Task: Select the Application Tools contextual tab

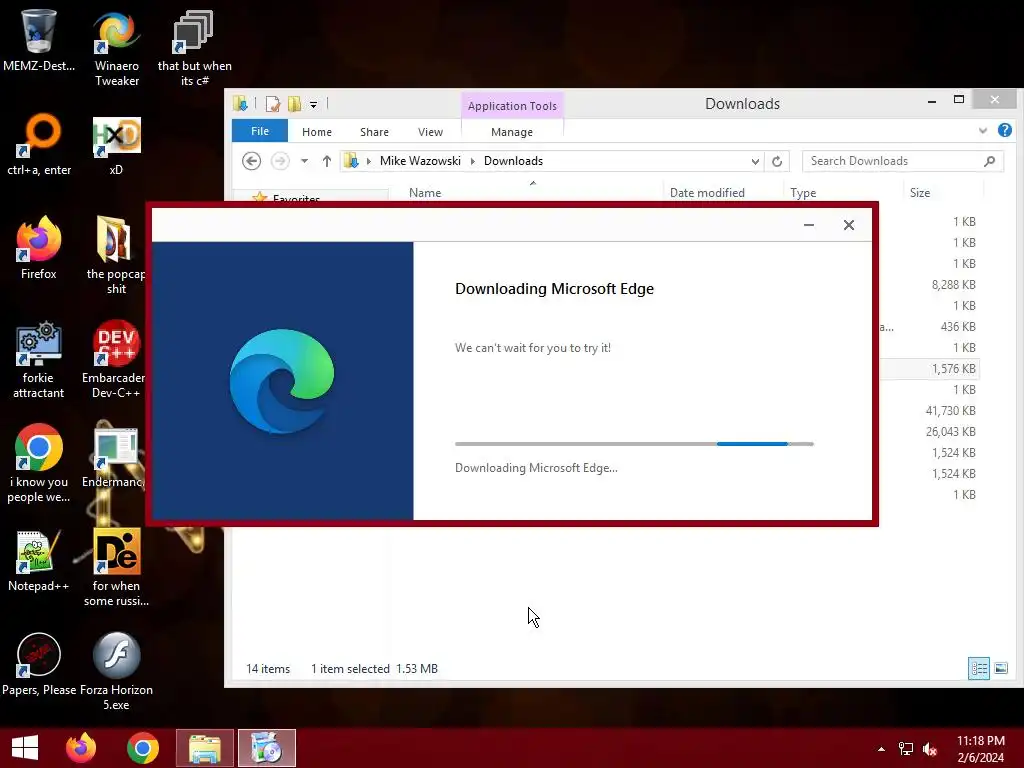Action: [512, 106]
